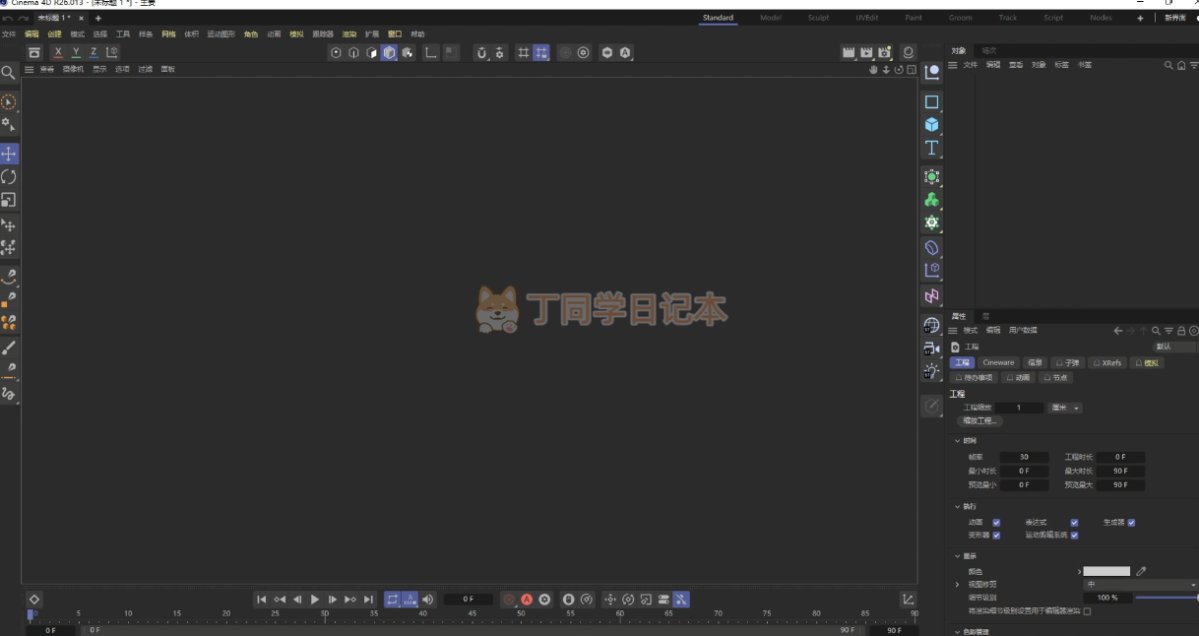1199x636 pixels.
Task: Collapse the 执行 section
Action: point(957,507)
